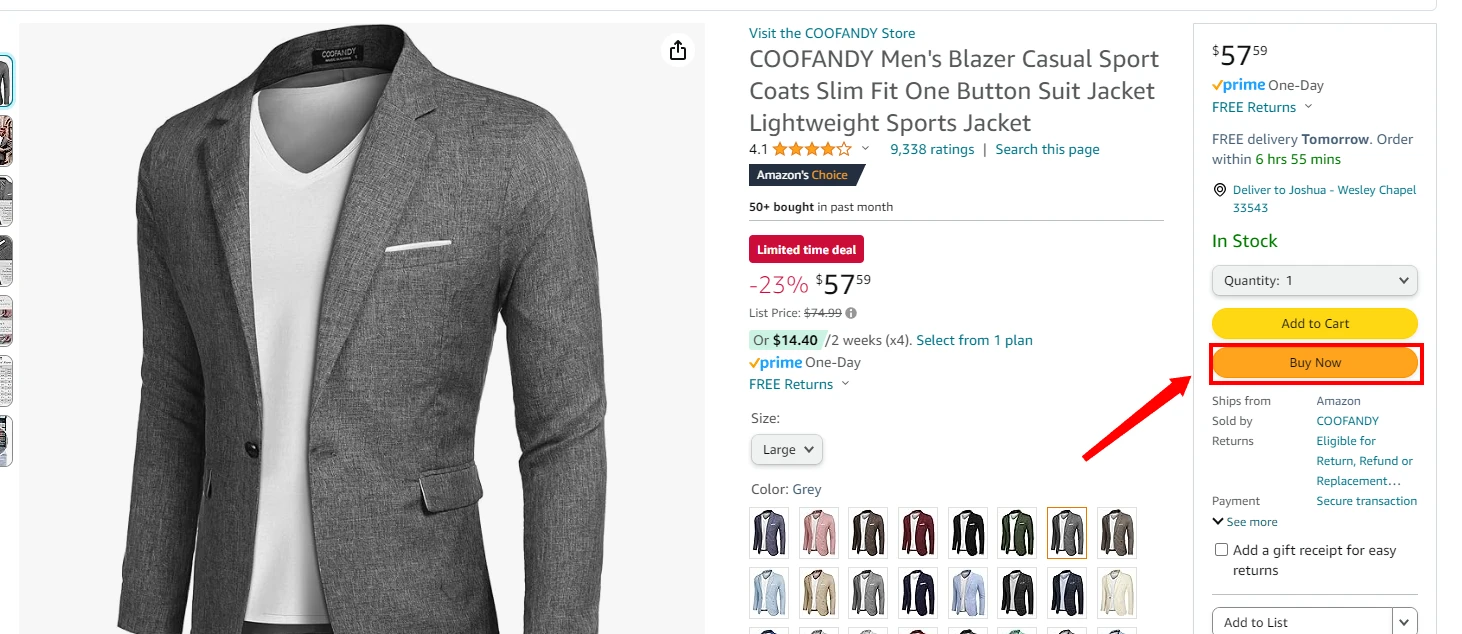The height and width of the screenshot is (634, 1462).
Task: Open the Quantity dropdown
Action: tap(1315, 281)
